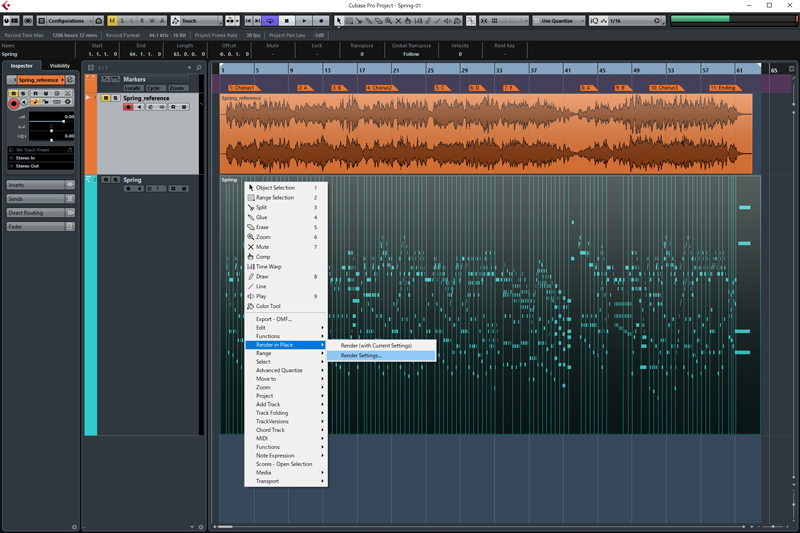Open the Track Folding context submenu
The width and height of the screenshot is (800, 533).
[286, 413]
